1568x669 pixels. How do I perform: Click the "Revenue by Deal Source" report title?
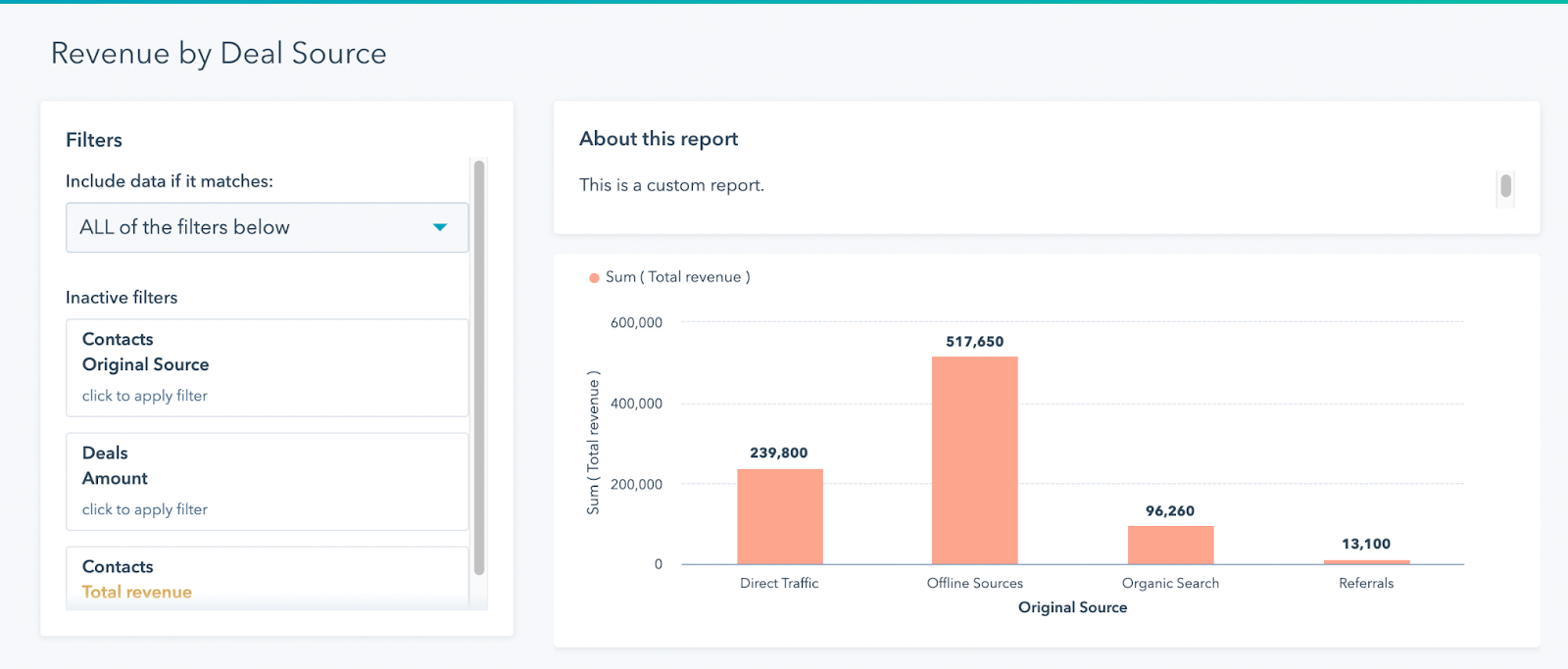[219, 53]
